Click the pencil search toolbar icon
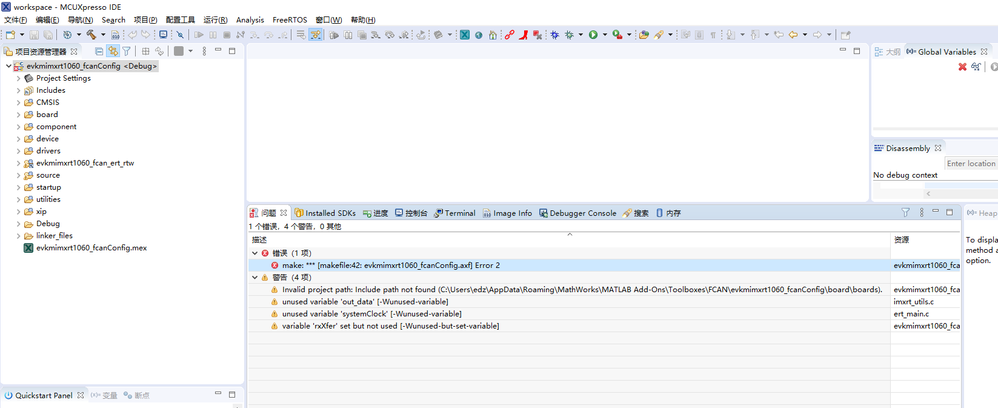 (x=659, y=35)
